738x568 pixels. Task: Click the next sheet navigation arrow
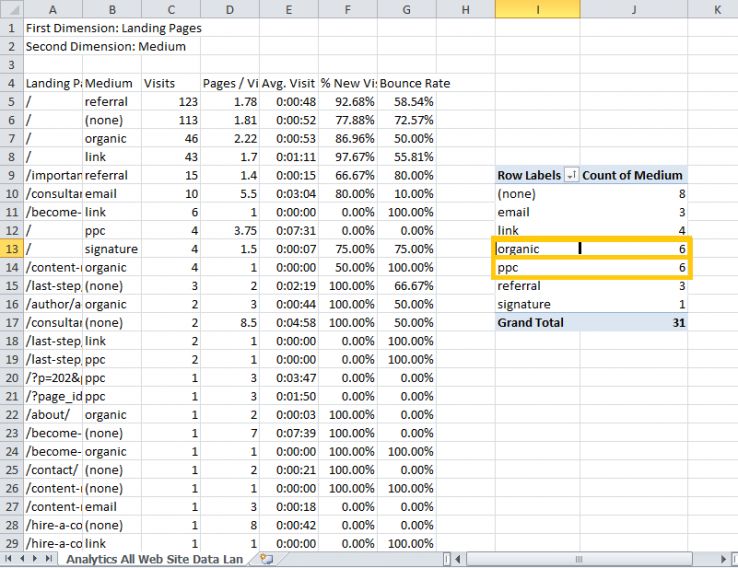coord(35,559)
